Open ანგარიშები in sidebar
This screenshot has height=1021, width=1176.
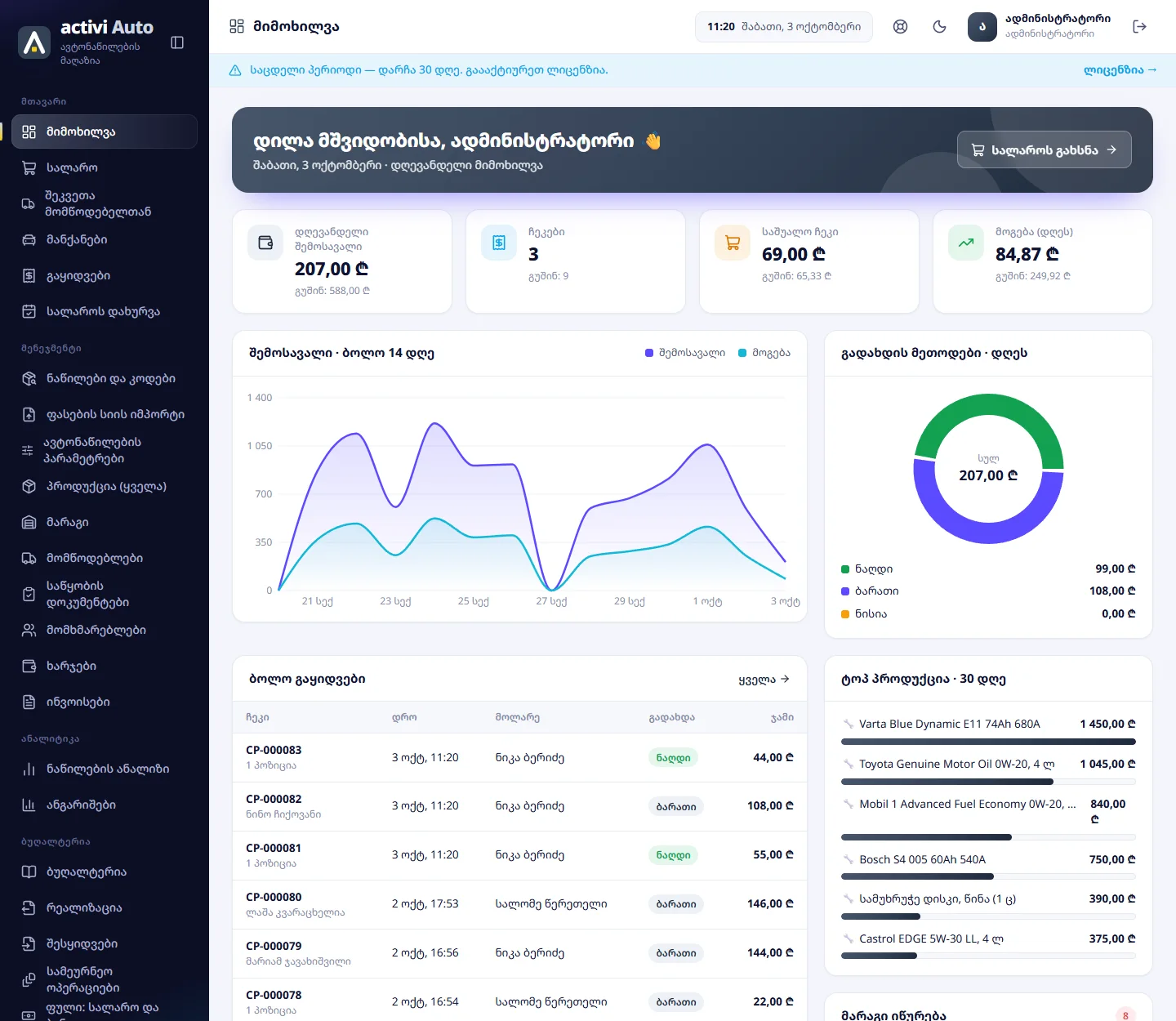tap(105, 805)
